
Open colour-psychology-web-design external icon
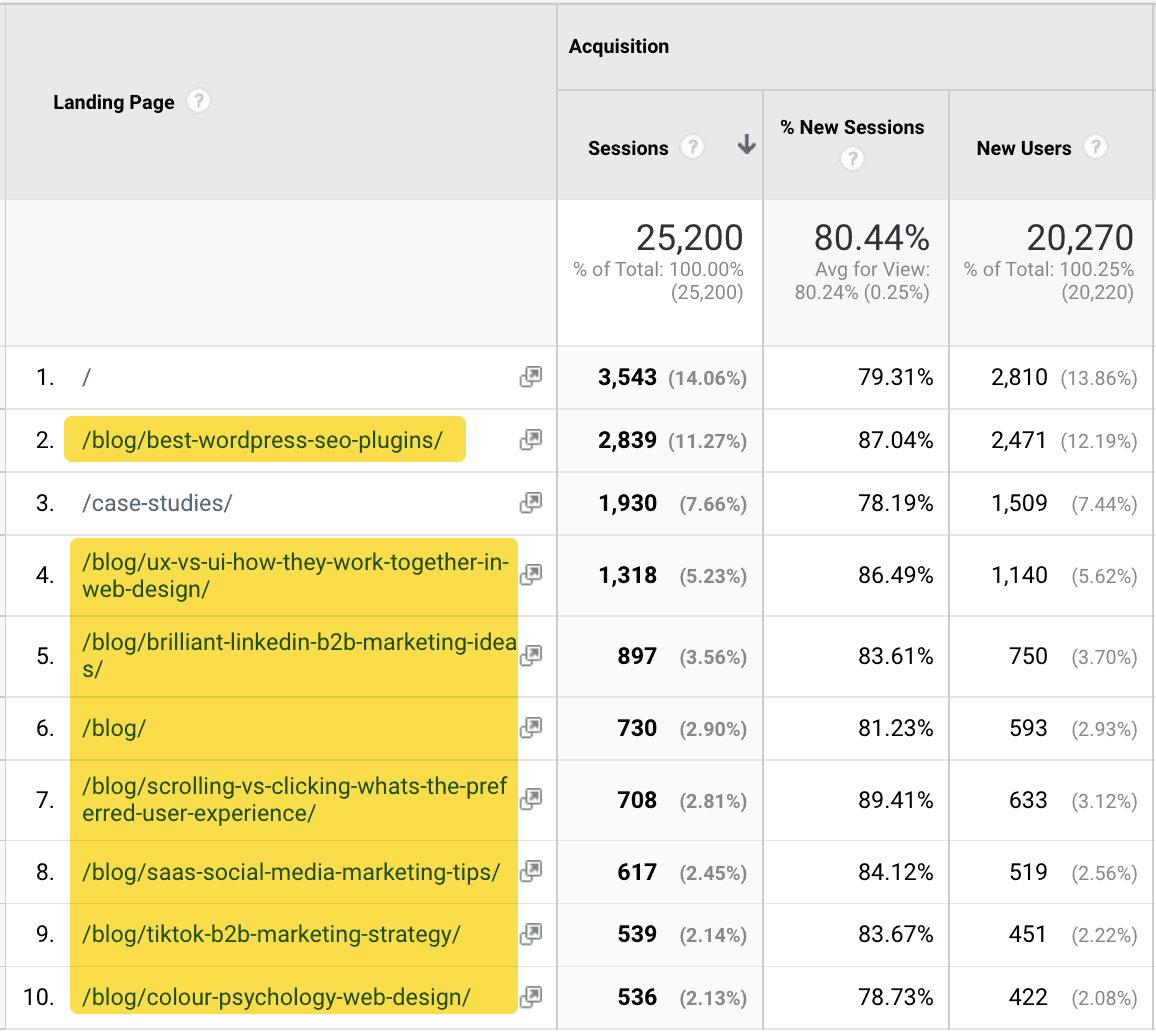coord(530,997)
